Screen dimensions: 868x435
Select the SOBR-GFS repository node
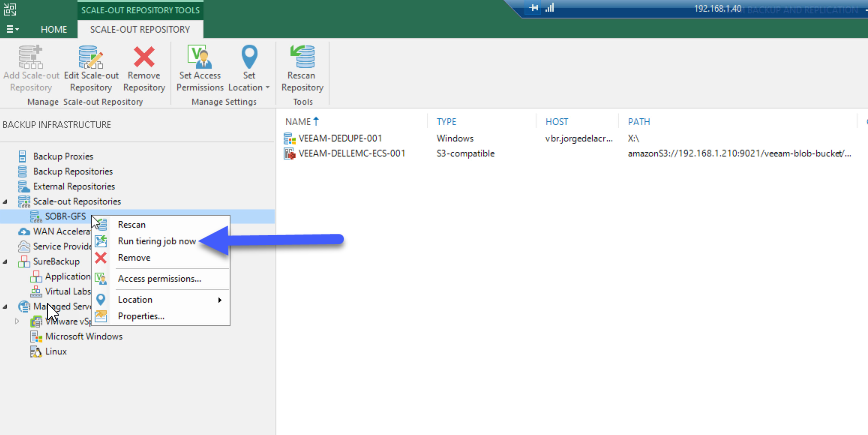point(65,216)
